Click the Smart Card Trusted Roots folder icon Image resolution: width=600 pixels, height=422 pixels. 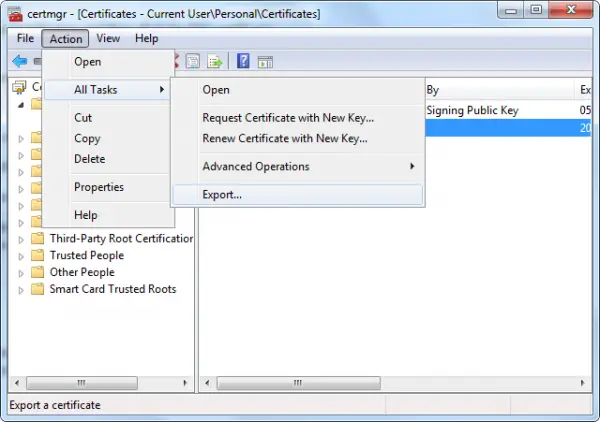point(37,288)
